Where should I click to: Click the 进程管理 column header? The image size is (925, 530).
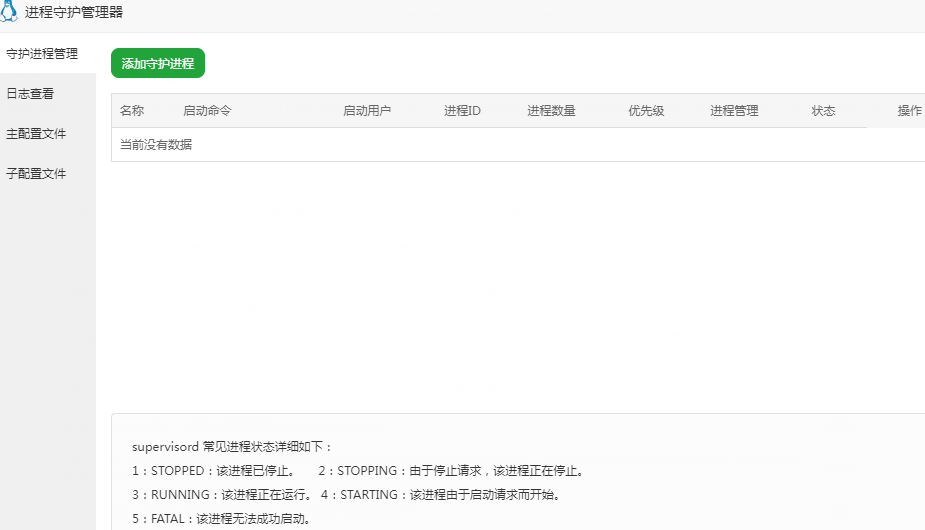pos(734,110)
